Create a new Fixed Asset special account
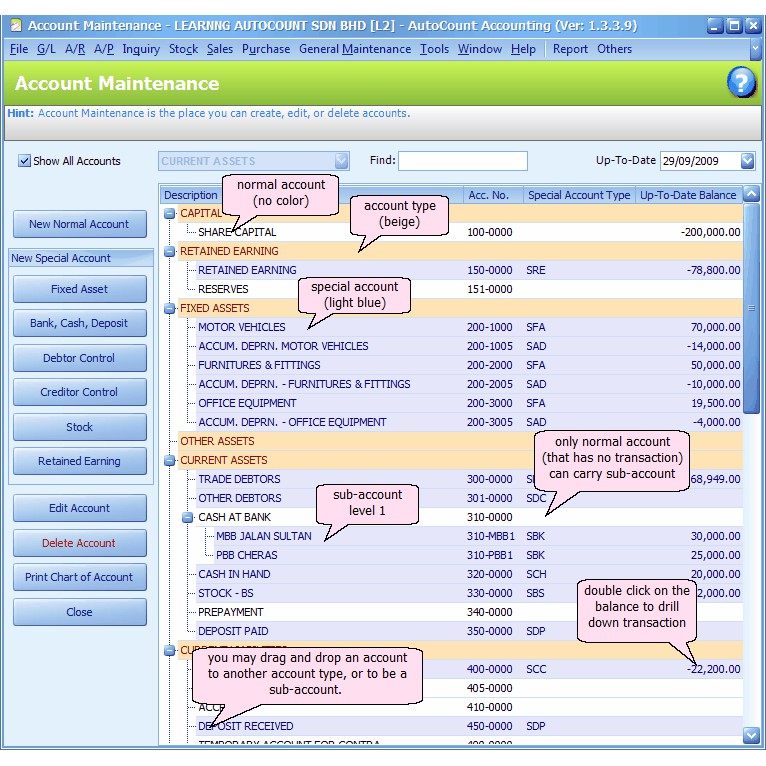 (79, 289)
